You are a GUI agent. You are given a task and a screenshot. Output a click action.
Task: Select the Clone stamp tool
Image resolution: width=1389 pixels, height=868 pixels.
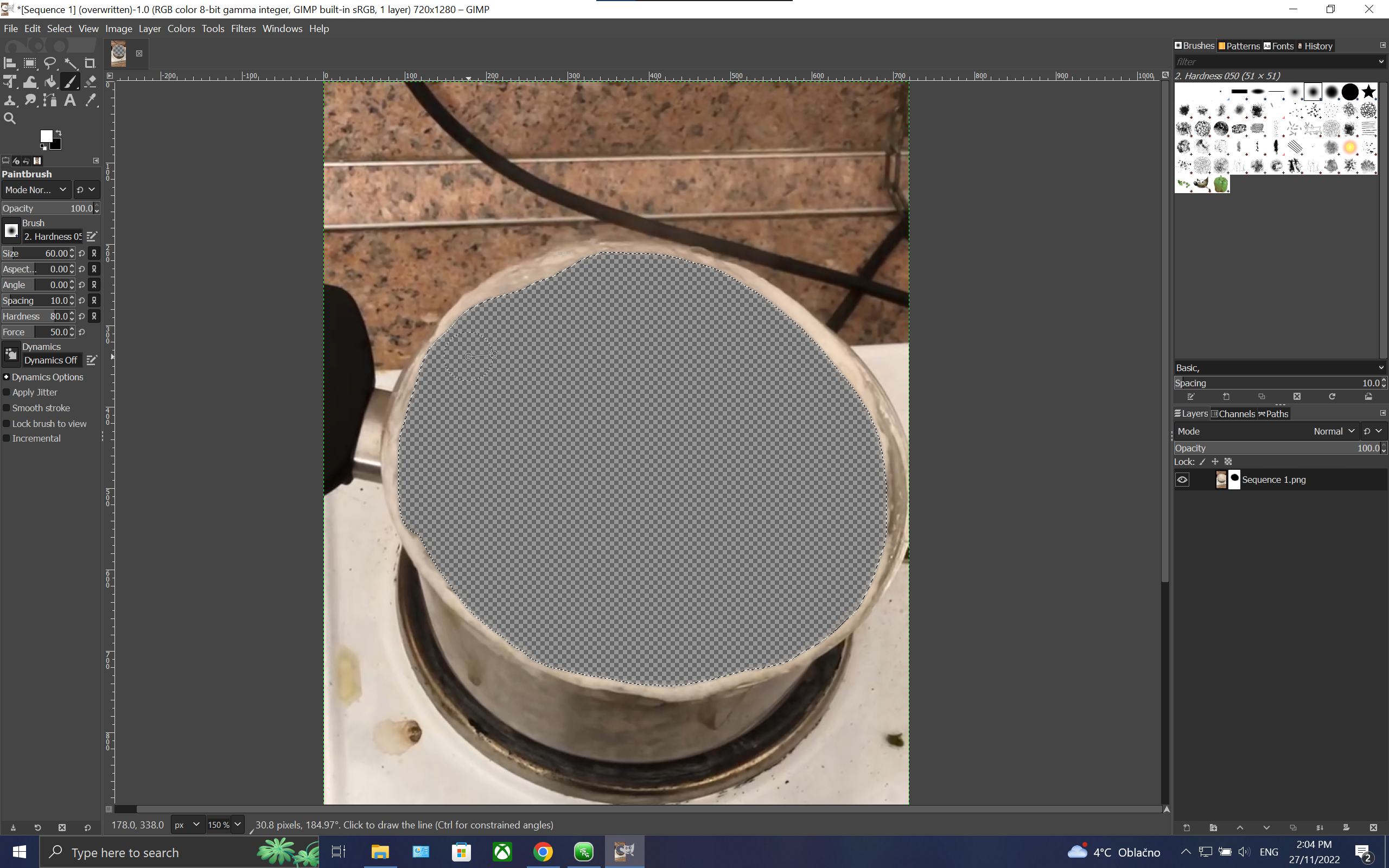[x=10, y=100]
